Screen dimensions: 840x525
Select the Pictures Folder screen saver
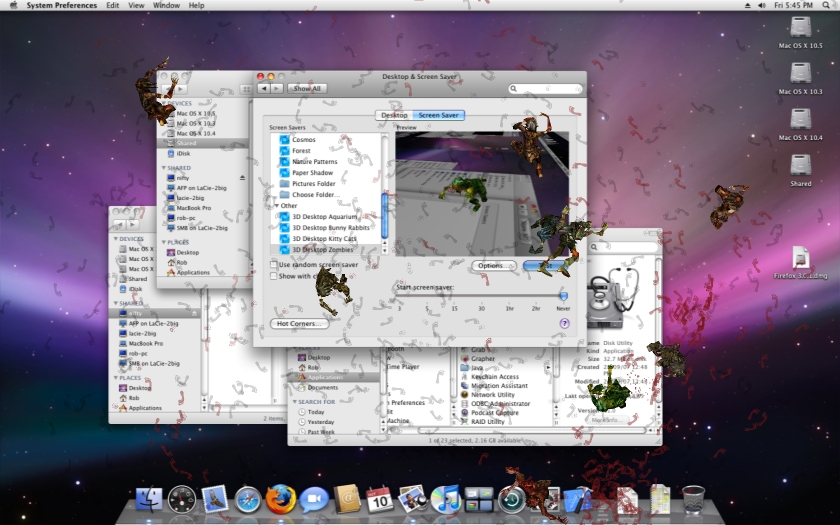[313, 183]
